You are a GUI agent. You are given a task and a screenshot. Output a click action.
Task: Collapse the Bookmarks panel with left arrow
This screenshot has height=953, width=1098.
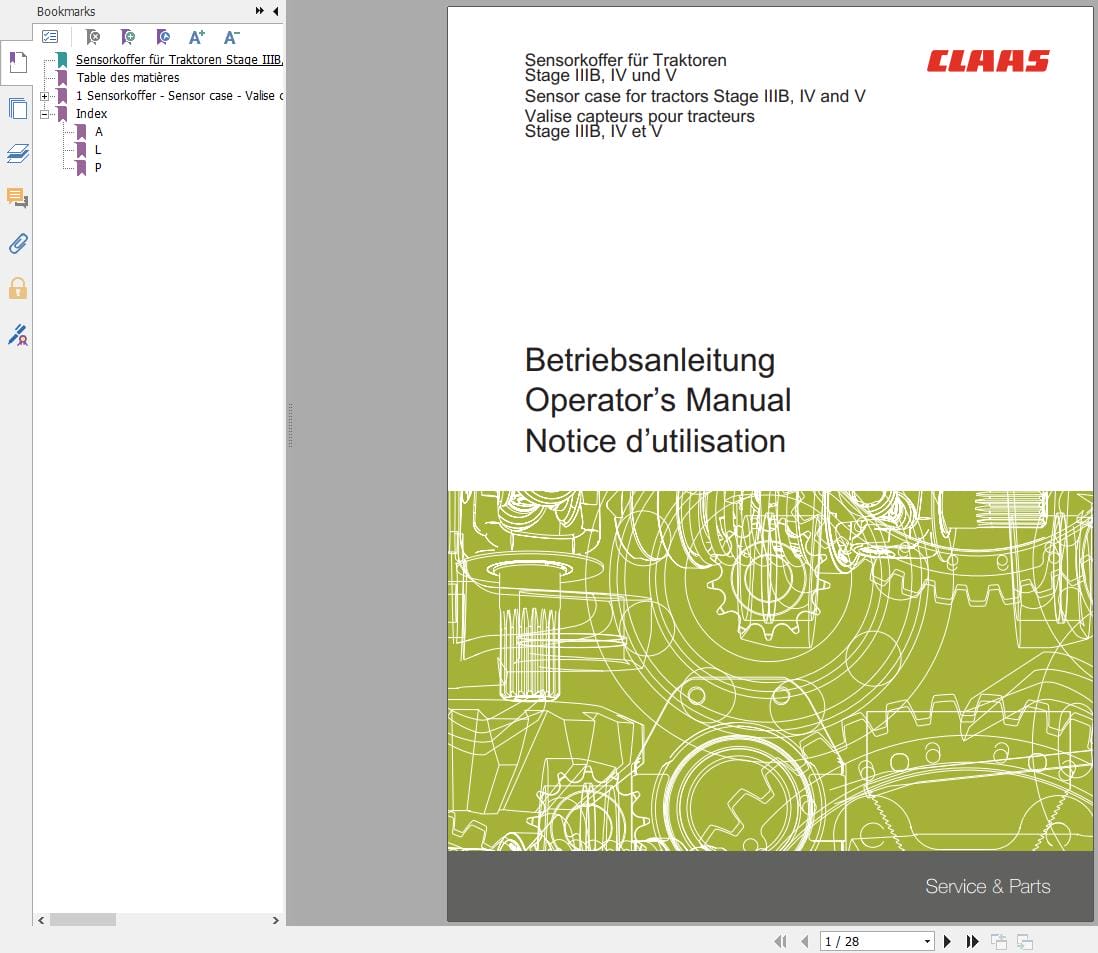coord(275,11)
